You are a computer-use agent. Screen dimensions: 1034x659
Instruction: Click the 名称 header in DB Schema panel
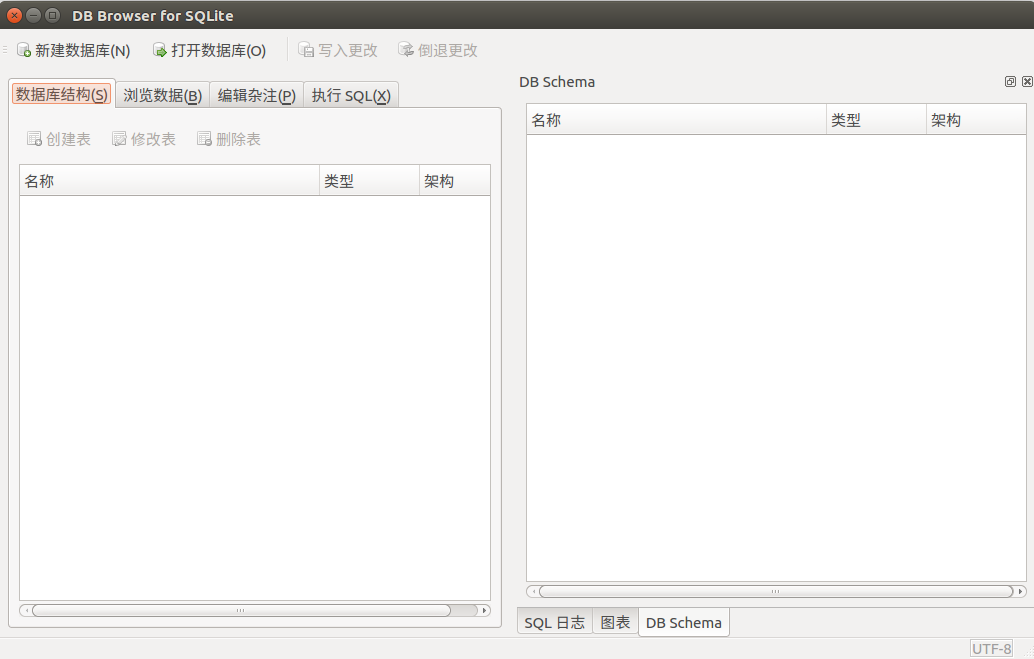677,120
